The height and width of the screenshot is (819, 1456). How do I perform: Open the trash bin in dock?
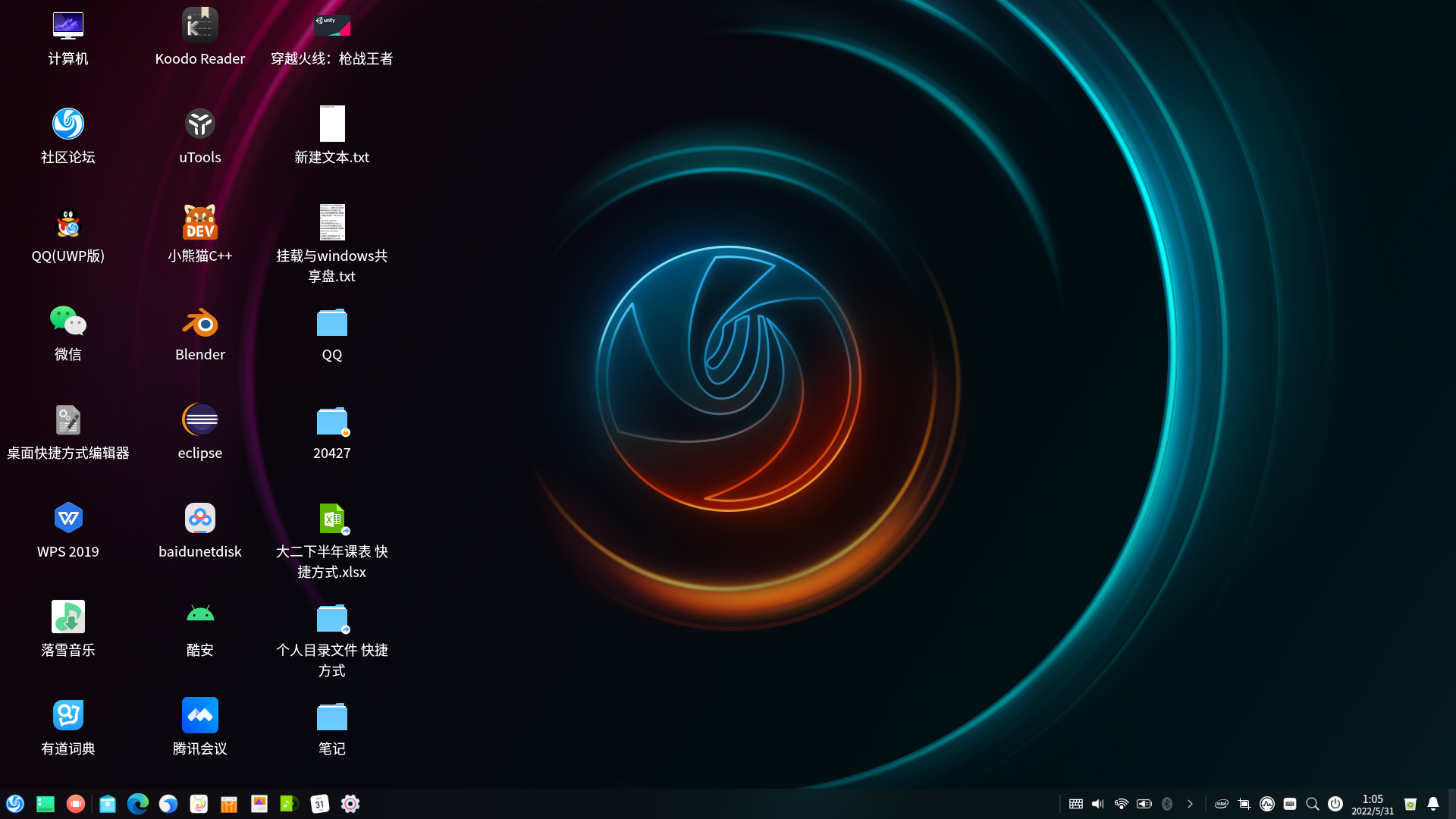1410,804
